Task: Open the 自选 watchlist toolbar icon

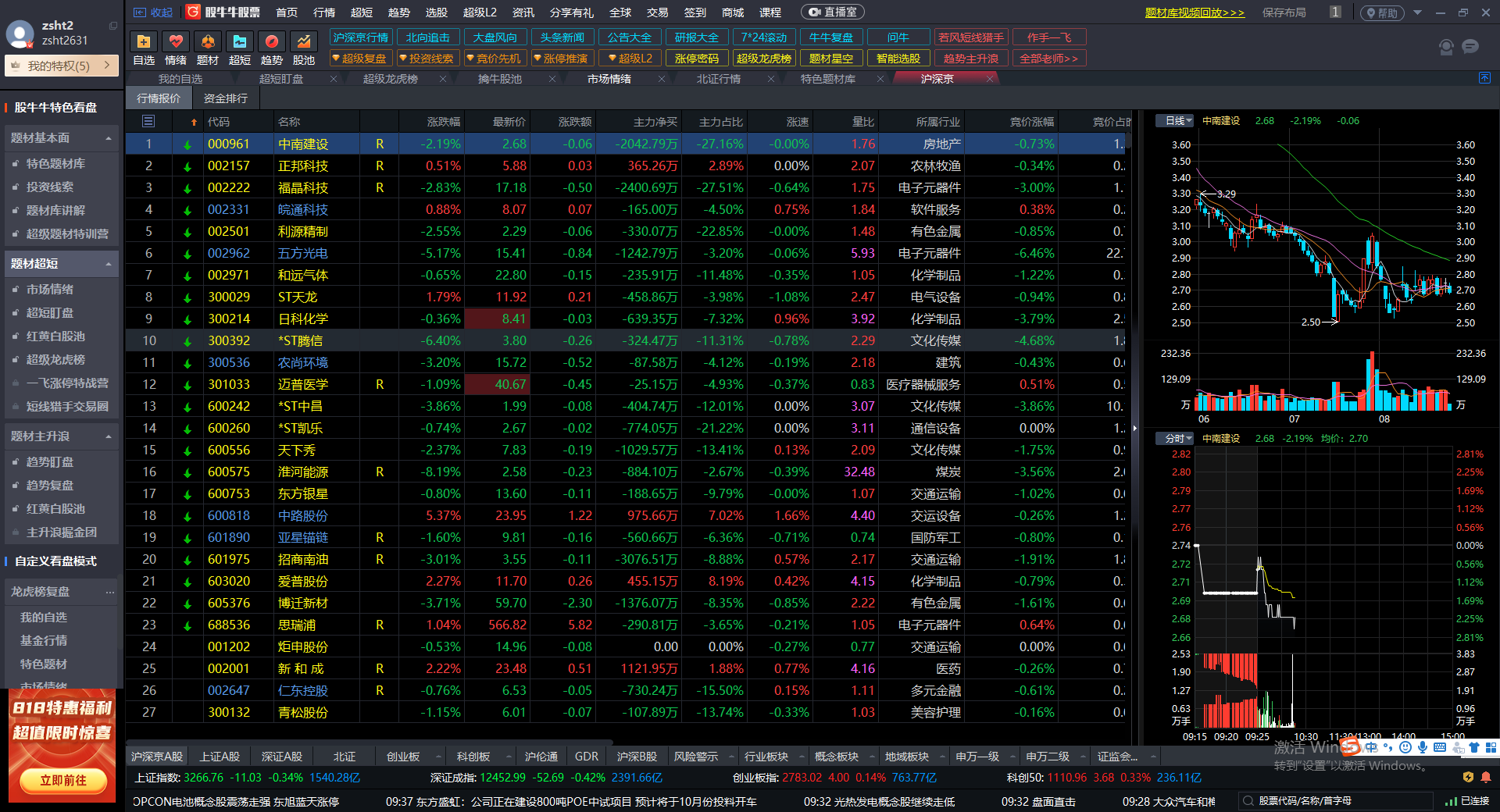Action: point(144,41)
